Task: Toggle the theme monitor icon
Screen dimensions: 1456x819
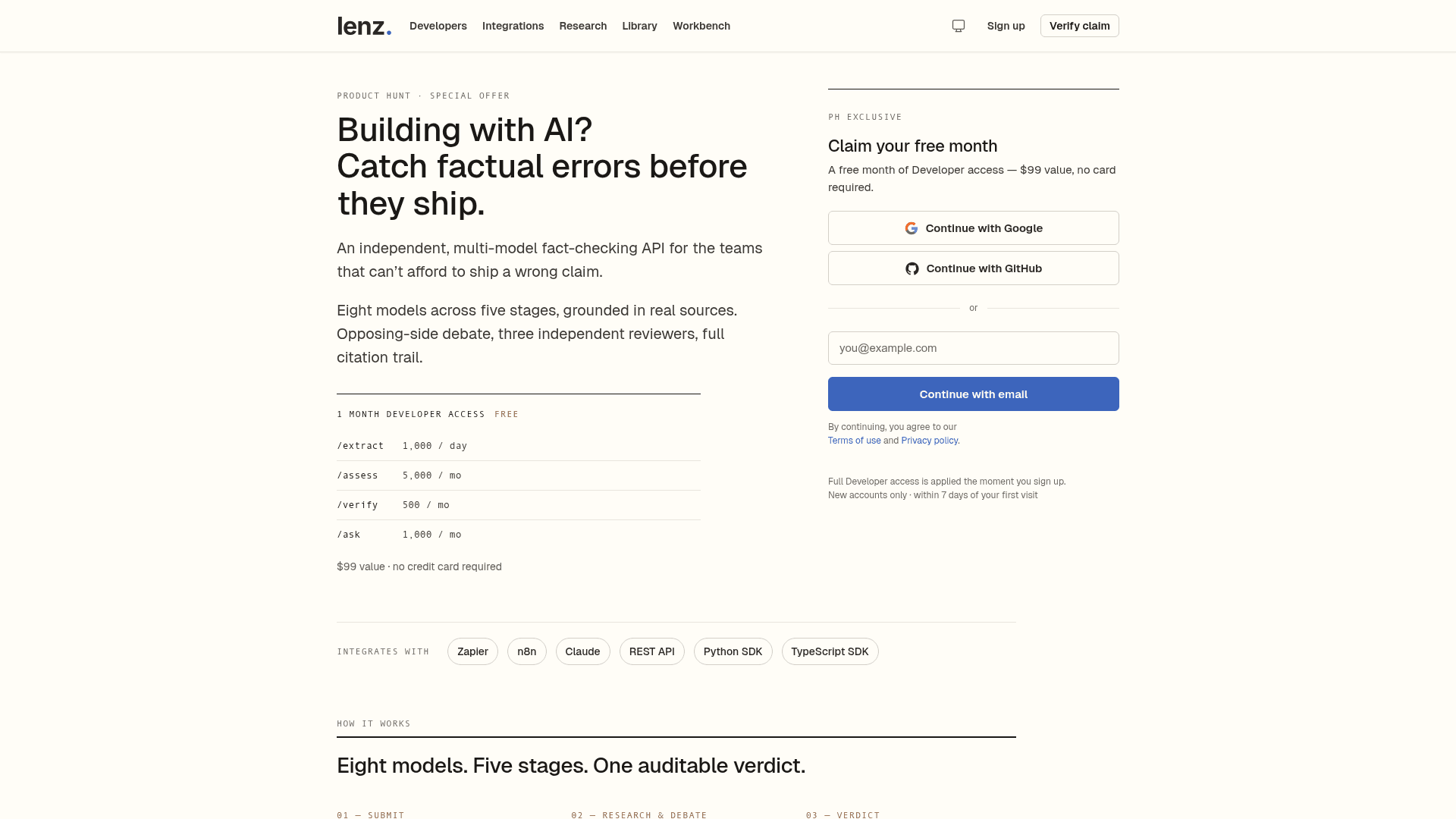Action: [959, 26]
